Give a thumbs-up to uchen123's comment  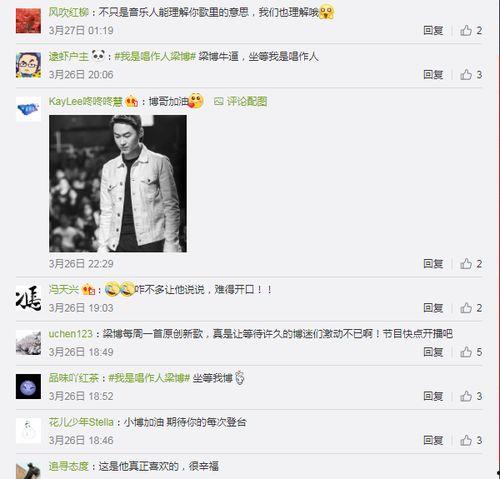(471, 352)
